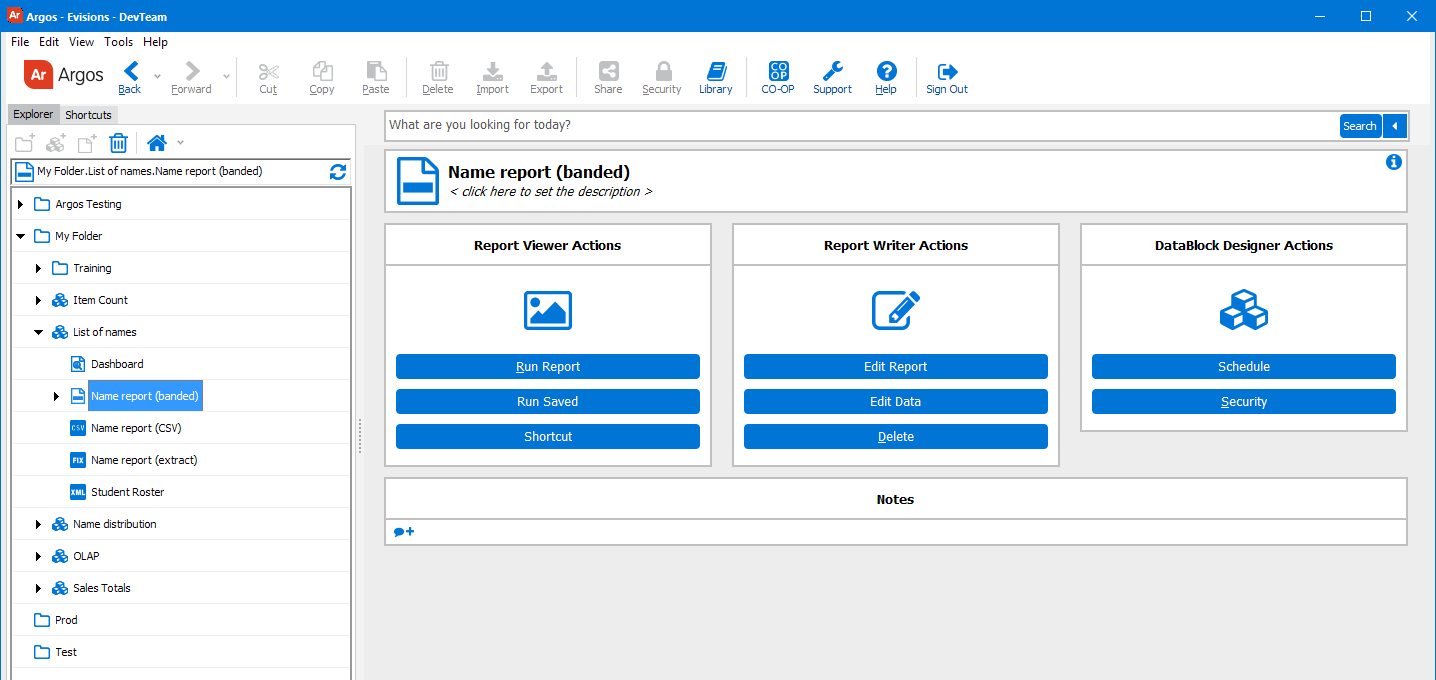Click the add note comment icon
Screen dimensions: 1436x680
404,532
